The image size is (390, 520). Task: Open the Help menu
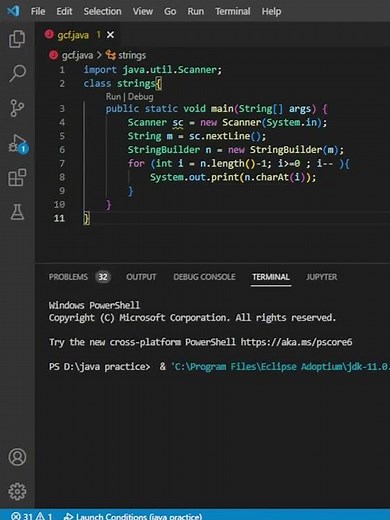pyautogui.click(x=271, y=11)
